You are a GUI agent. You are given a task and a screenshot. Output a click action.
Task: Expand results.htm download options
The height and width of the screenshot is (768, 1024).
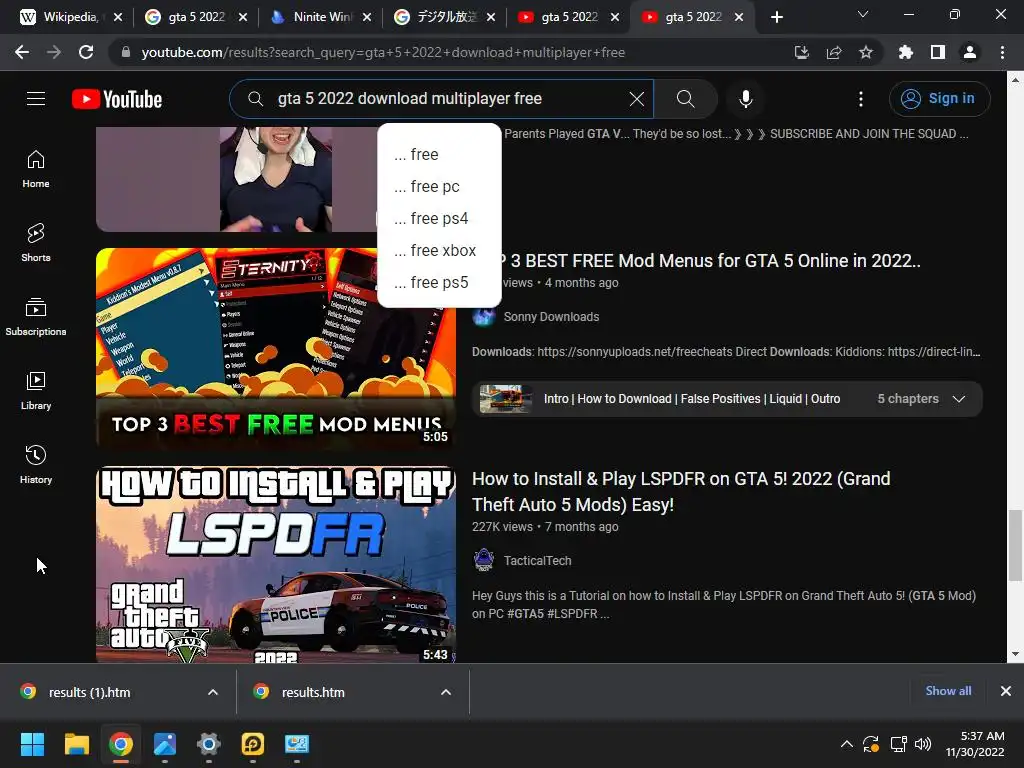[446, 692]
